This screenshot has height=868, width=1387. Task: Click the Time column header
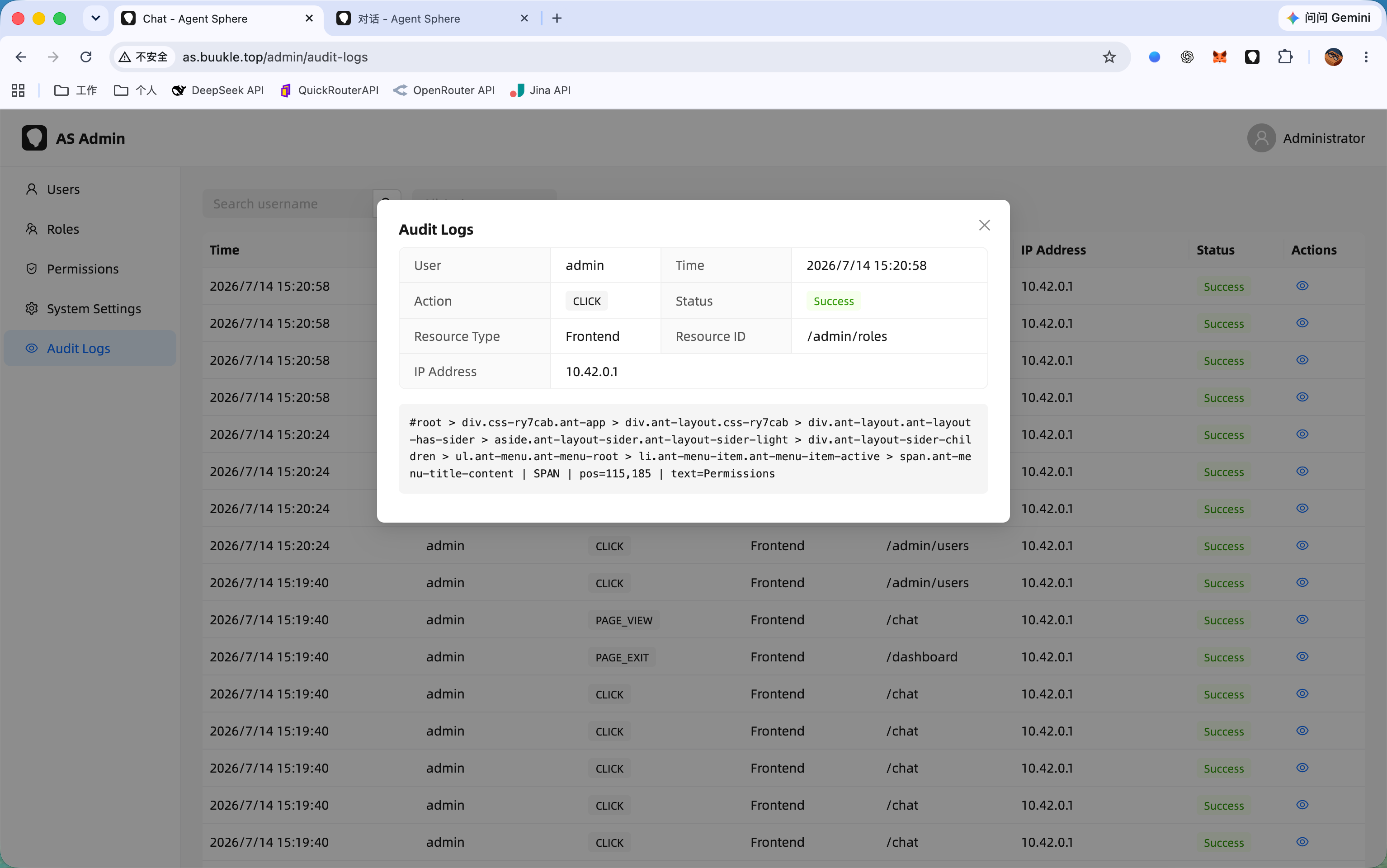(x=225, y=250)
